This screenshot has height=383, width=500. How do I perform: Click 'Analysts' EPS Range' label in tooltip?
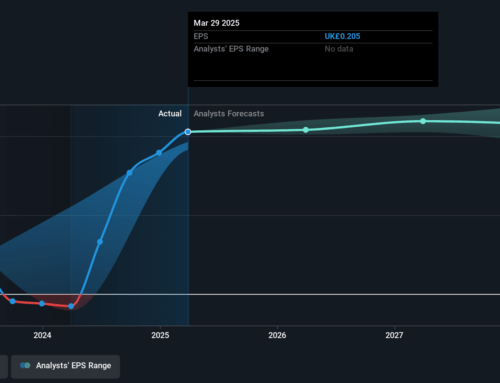(231, 49)
